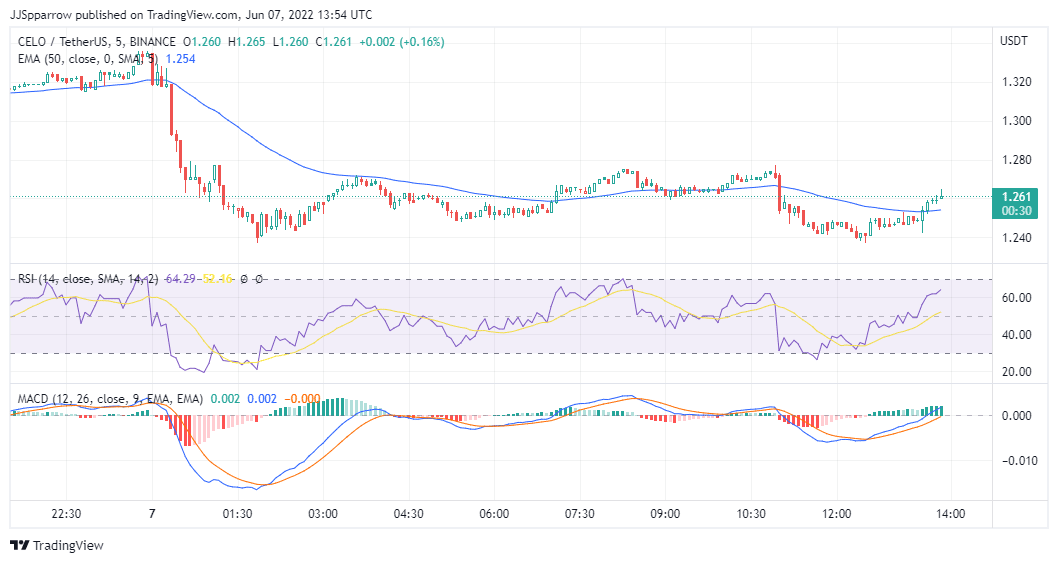Select the 'EMA (50, close, 0, SMA, 5)' indicator legend
The height and width of the screenshot is (563, 1058).
click(x=88, y=59)
